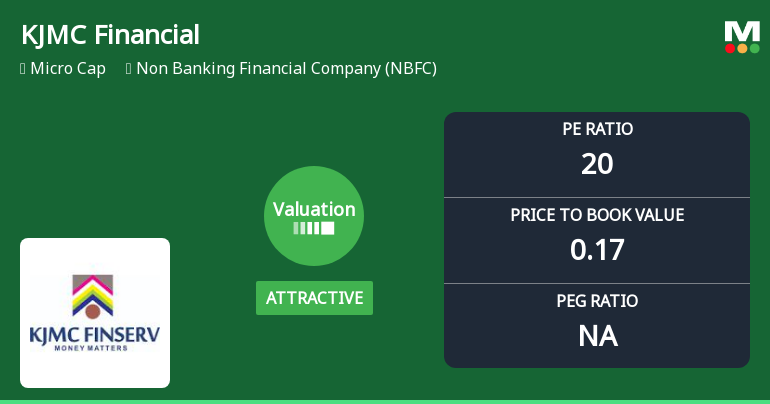Click the Markets Mojo M logo
Viewport: 770px width, 404px height.
(x=742, y=32)
